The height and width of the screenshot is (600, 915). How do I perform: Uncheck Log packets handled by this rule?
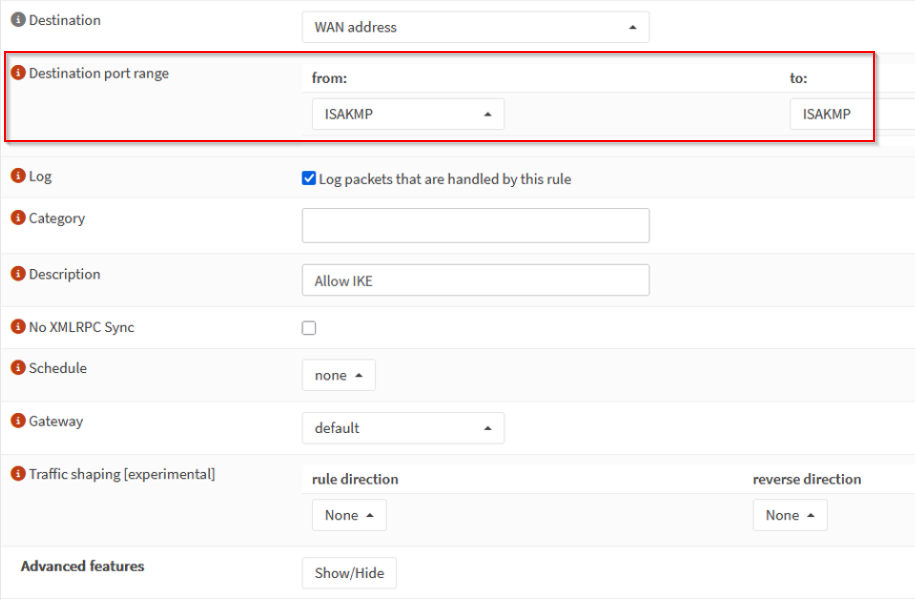pos(309,179)
